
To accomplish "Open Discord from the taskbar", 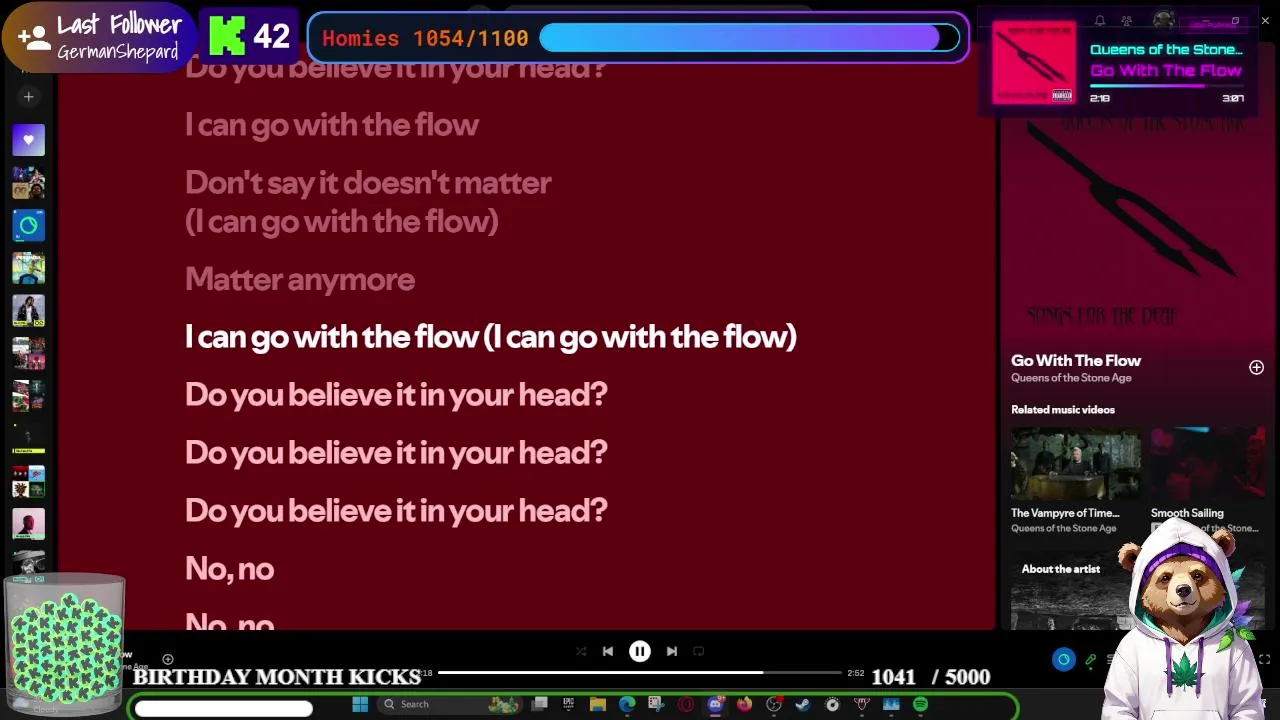I will point(715,704).
